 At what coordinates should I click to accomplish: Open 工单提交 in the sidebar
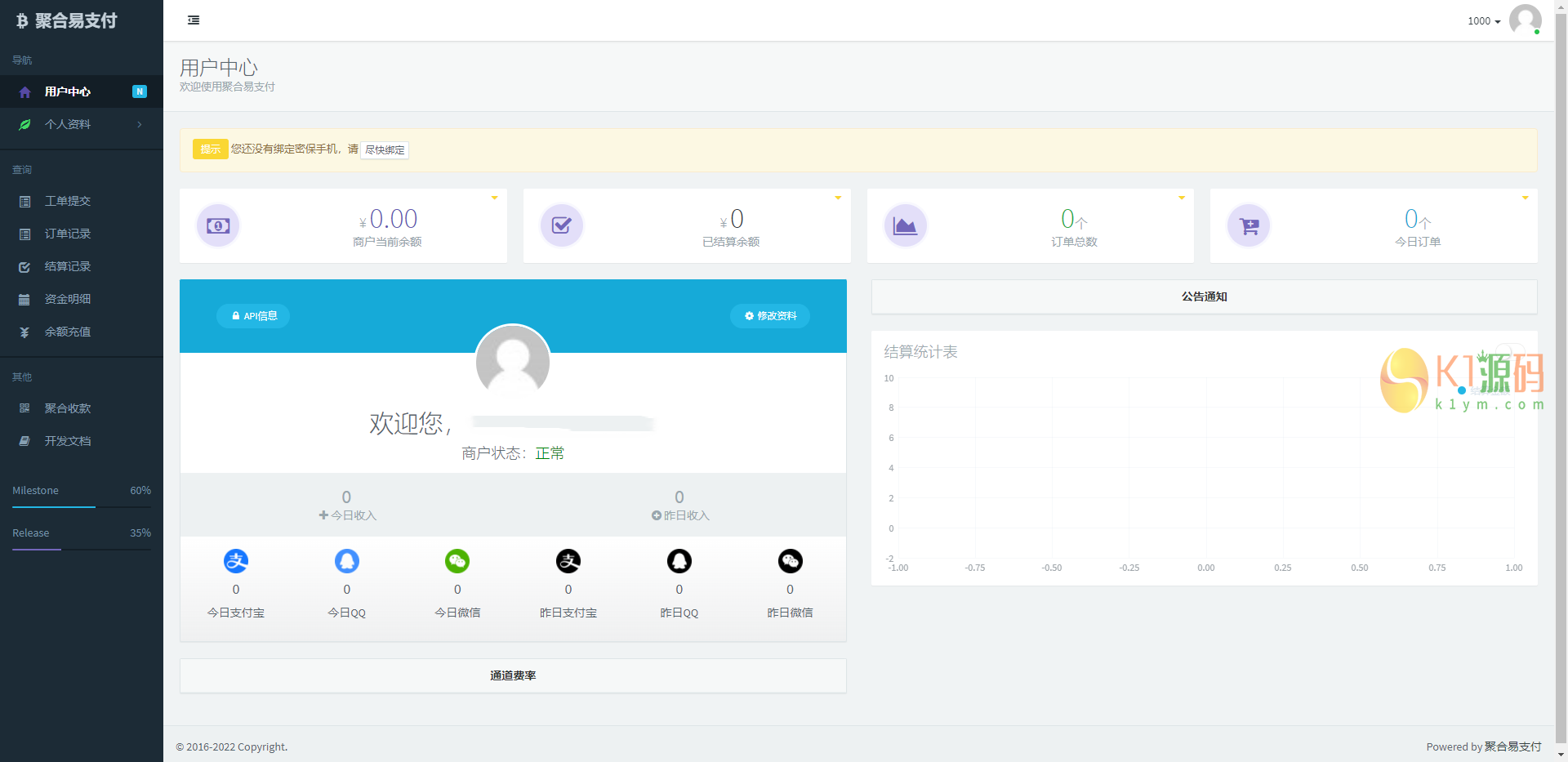82,201
